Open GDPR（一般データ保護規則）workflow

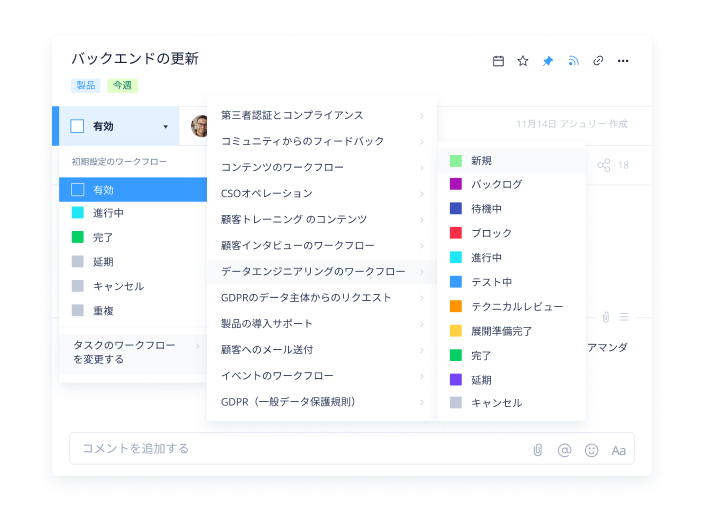click(322, 402)
